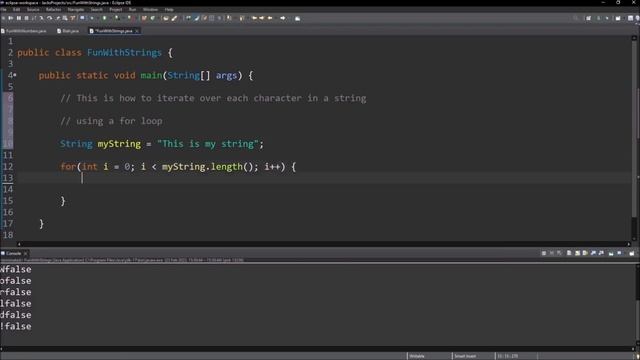The width and height of the screenshot is (640, 360).
Task: Open the File menu
Action: [3, 9]
